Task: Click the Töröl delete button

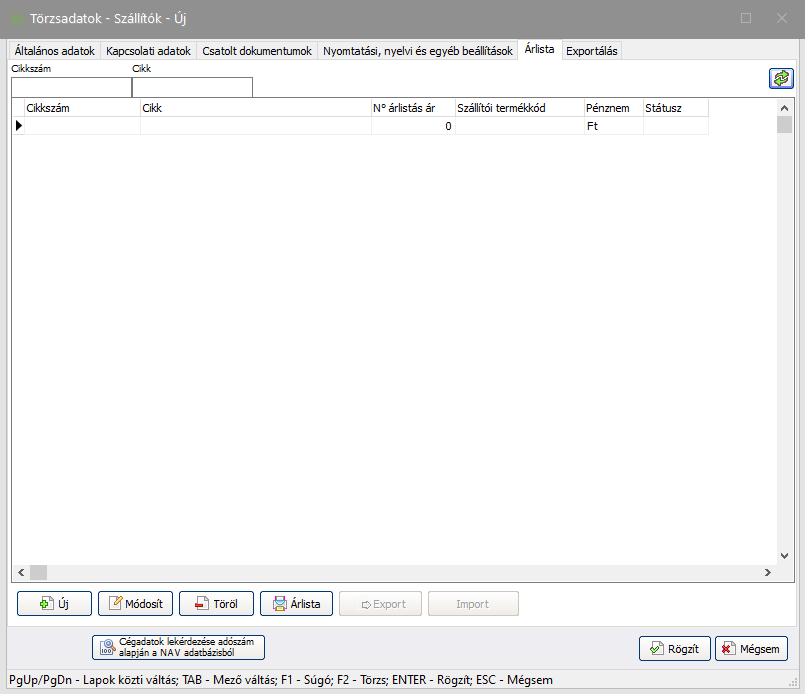Action: pos(216,603)
